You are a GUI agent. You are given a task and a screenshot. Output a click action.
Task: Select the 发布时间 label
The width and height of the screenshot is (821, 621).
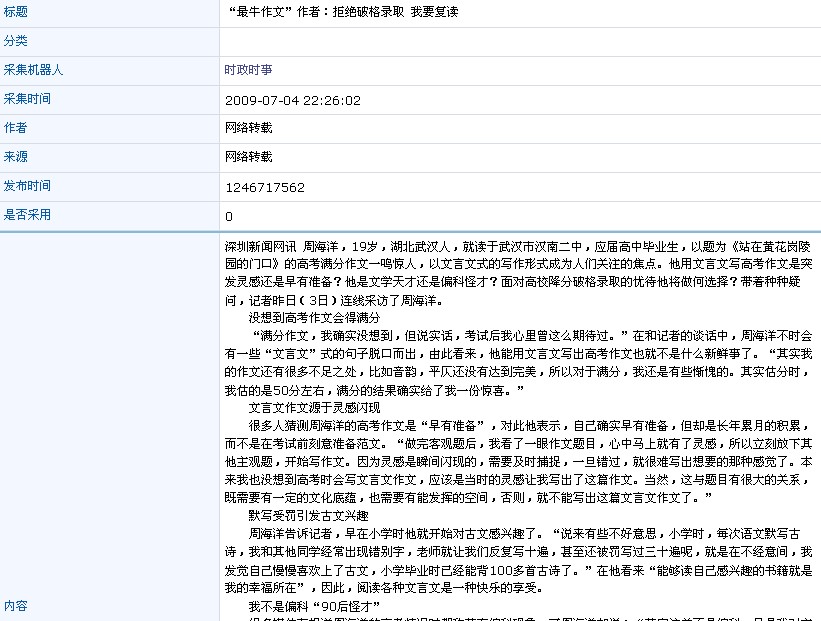(27, 185)
